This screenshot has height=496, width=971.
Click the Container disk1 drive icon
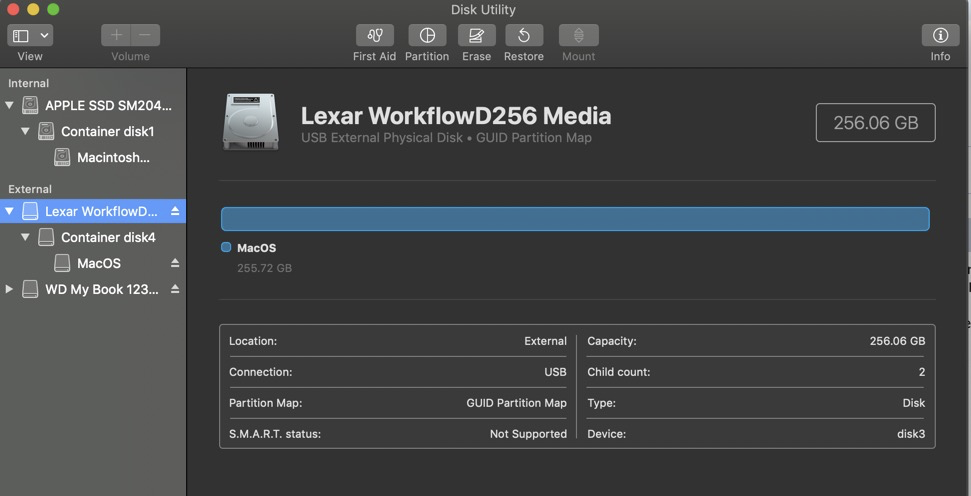pyautogui.click(x=46, y=131)
